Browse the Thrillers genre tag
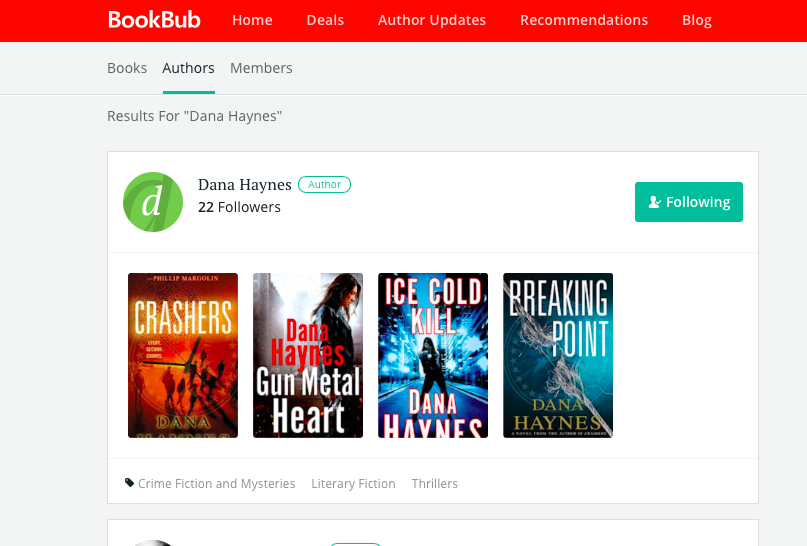 (434, 484)
